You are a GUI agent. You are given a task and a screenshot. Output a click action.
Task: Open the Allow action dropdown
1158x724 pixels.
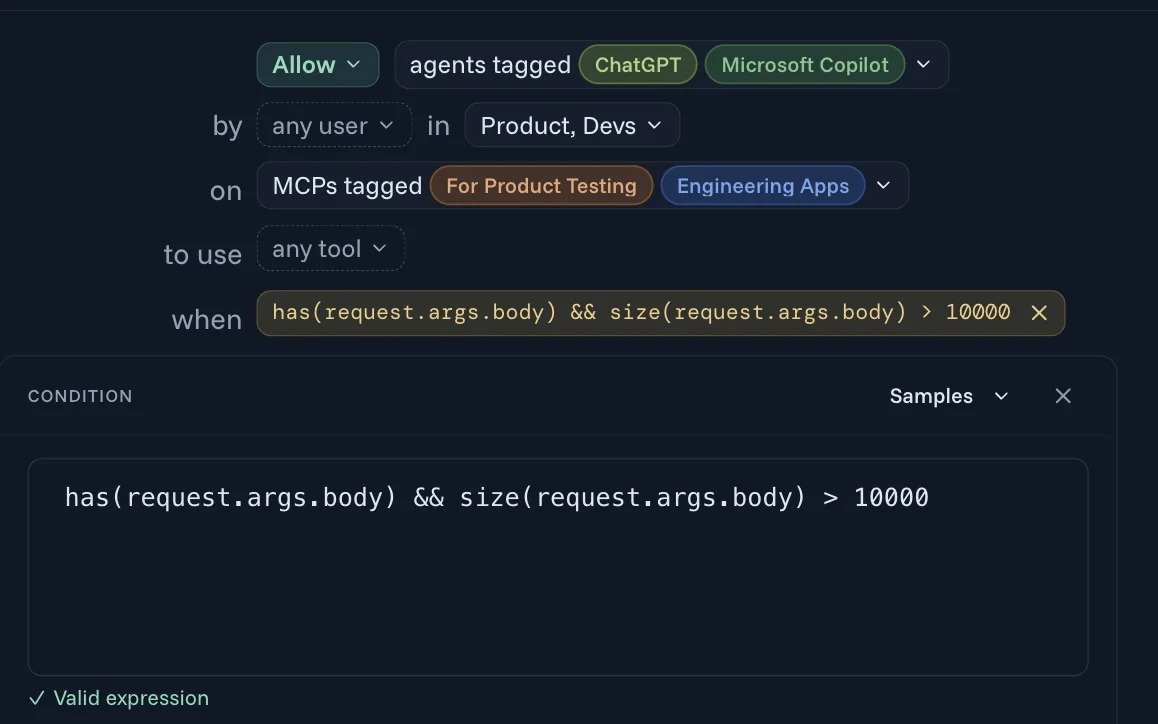[x=318, y=65]
